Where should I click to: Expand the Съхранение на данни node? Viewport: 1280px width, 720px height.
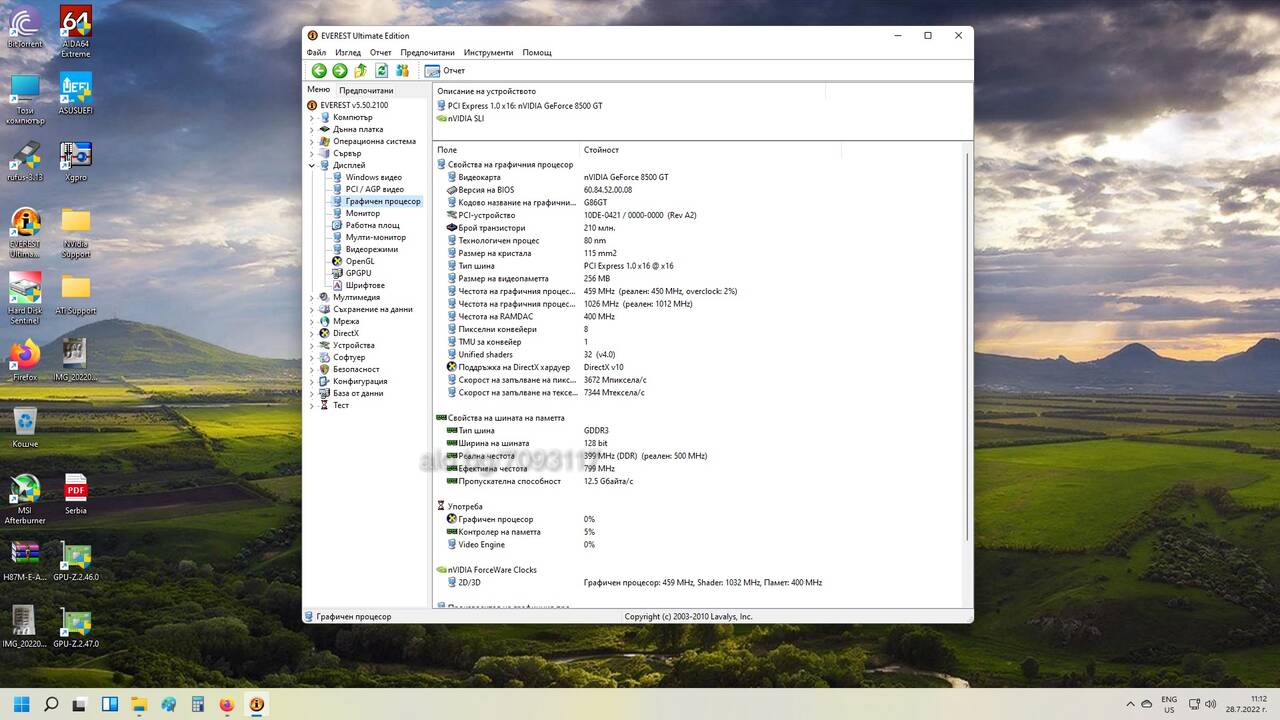311,310
